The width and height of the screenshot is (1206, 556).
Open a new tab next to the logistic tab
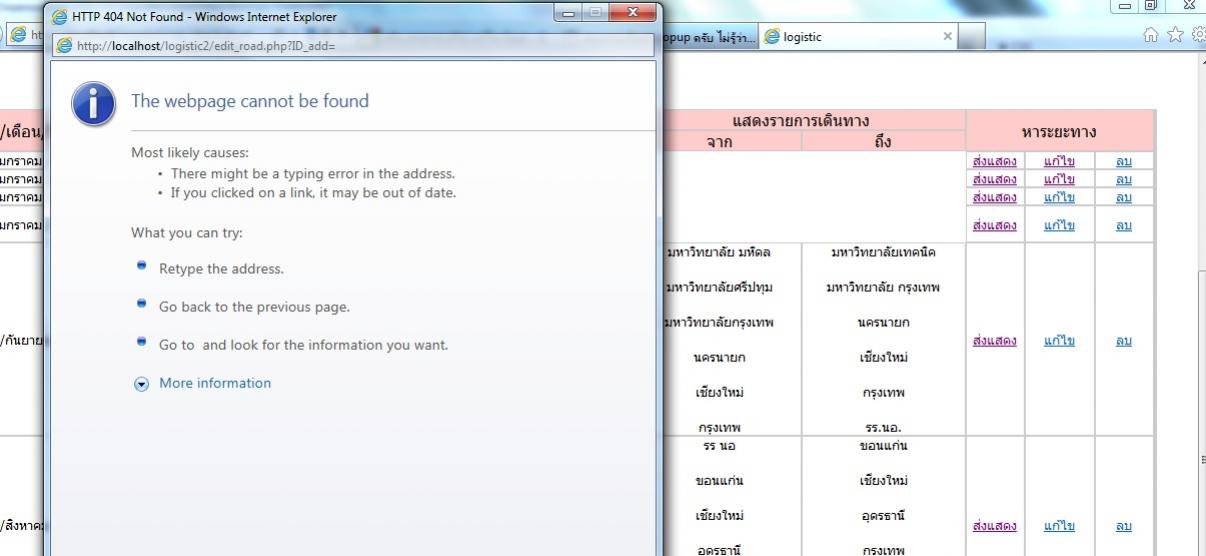(x=973, y=37)
